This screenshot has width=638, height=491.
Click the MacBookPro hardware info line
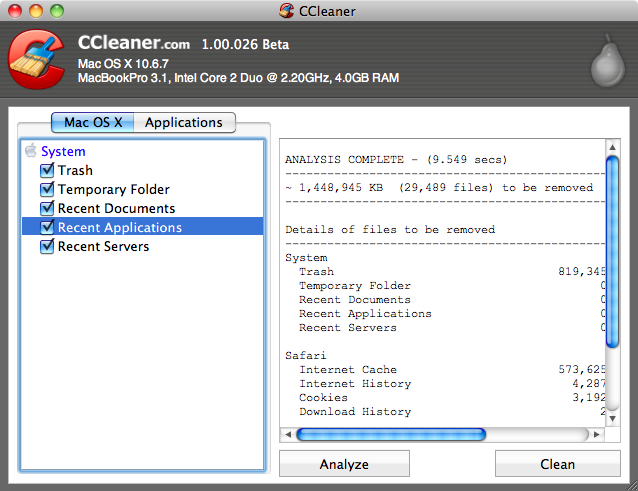(x=238, y=78)
